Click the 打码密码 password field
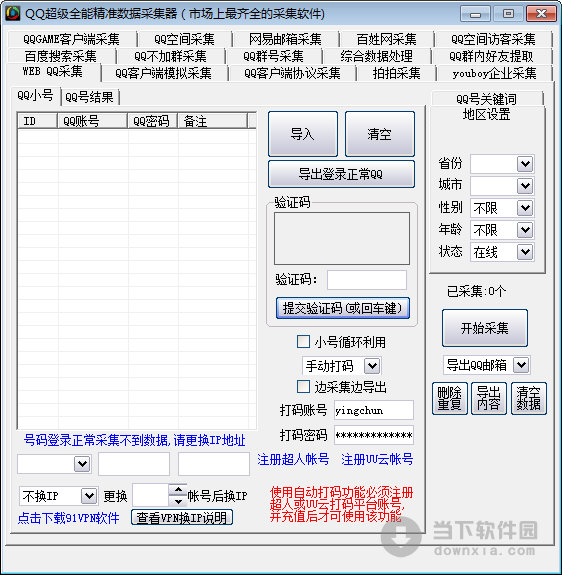 click(374, 435)
